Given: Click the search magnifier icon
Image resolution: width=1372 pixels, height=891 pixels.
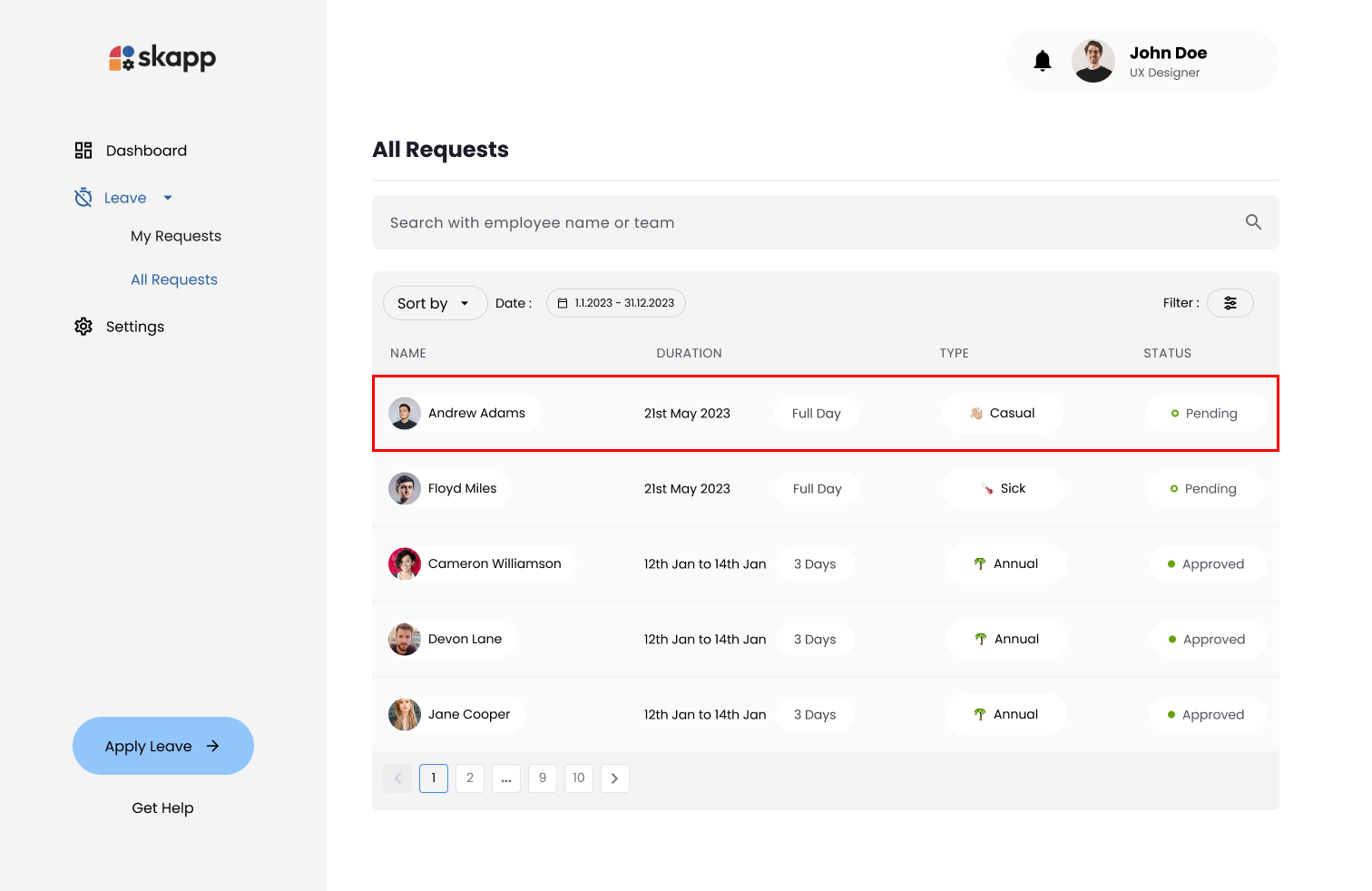Looking at the screenshot, I should 1253,222.
